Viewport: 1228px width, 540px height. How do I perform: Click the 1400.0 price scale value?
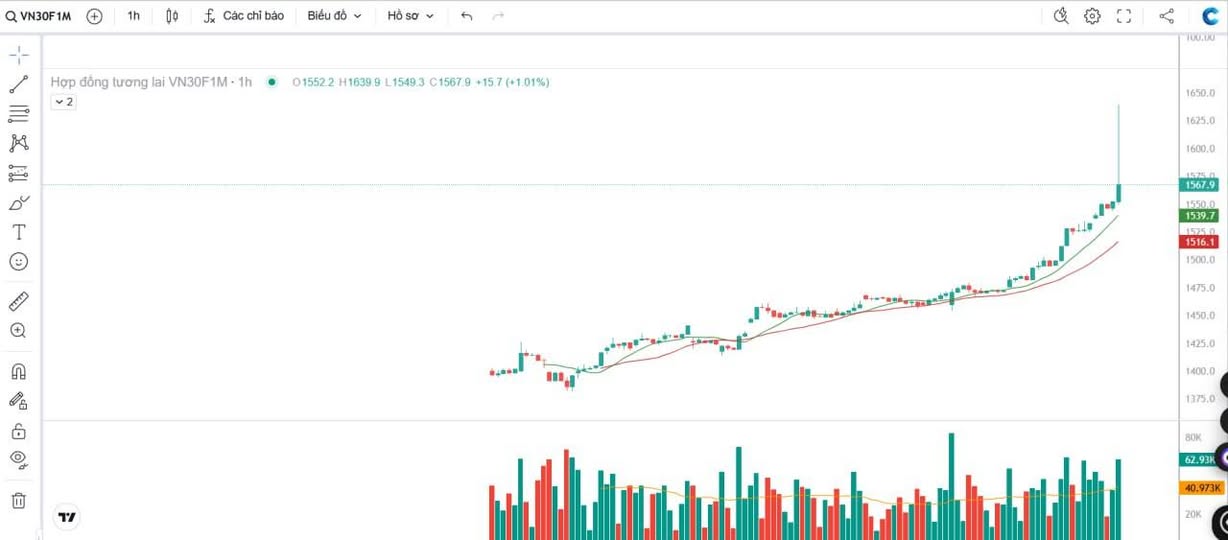tap(1199, 371)
